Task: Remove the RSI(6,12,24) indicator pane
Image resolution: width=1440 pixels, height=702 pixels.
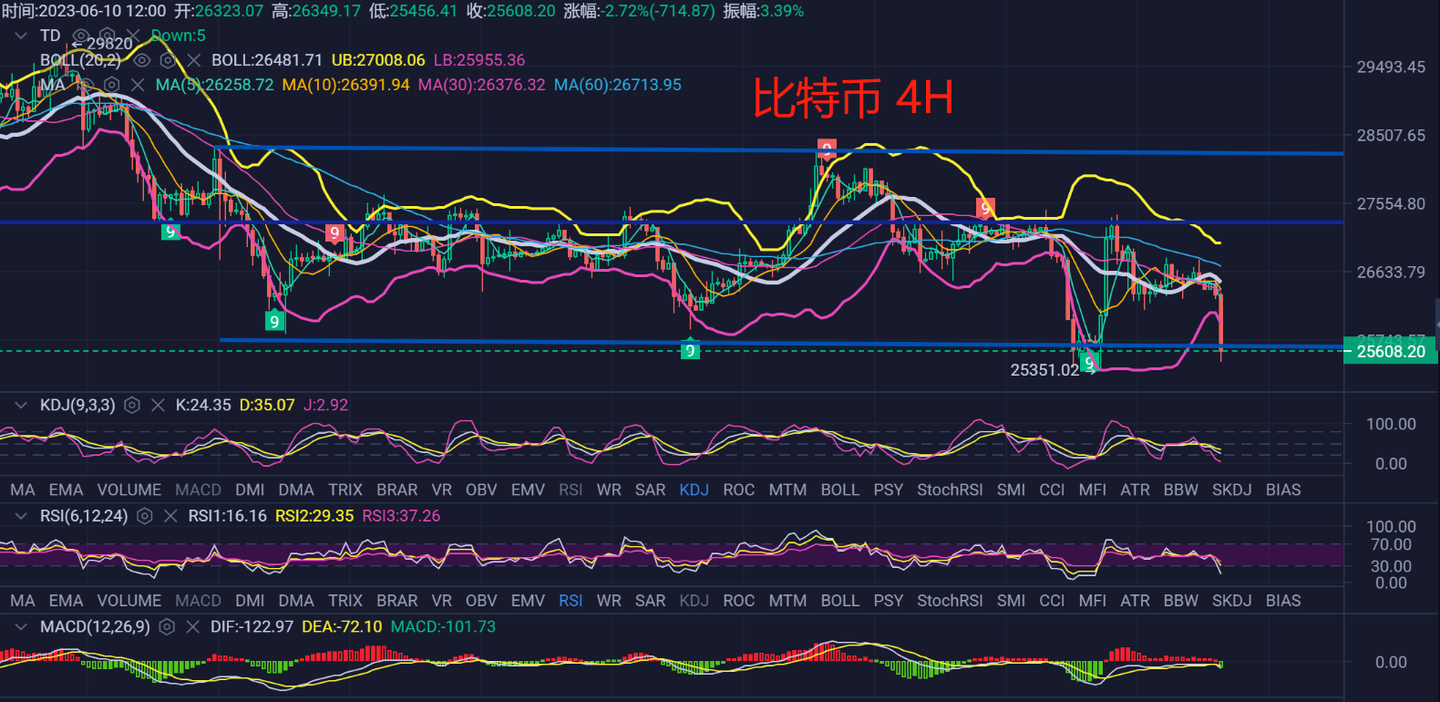Action: (171, 516)
